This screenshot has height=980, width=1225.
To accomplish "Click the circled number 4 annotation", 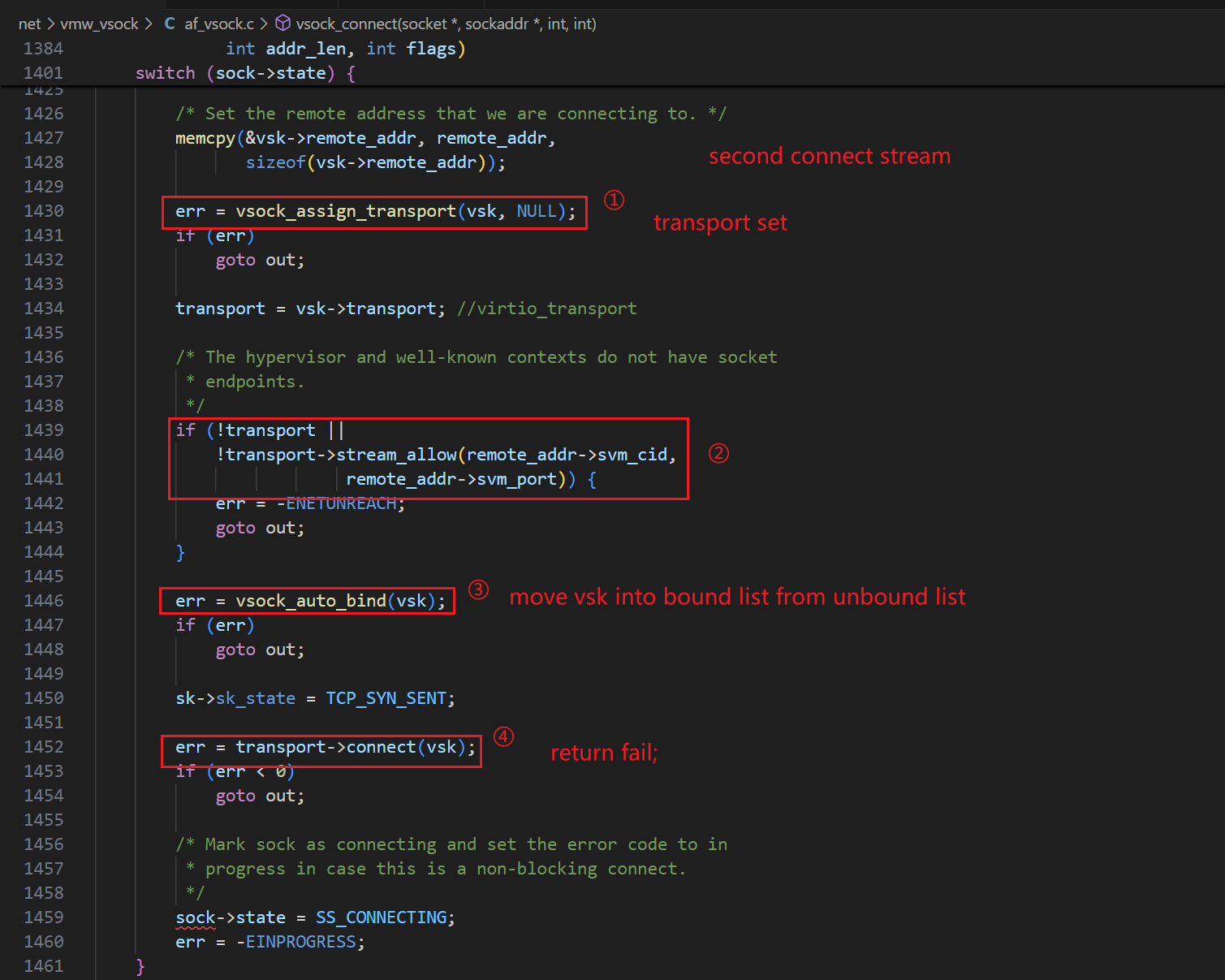I will [x=503, y=736].
